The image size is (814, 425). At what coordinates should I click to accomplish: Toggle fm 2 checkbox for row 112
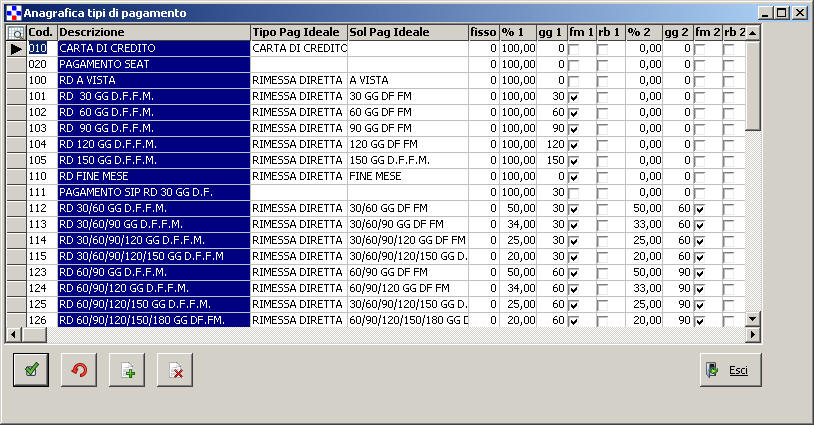700,208
